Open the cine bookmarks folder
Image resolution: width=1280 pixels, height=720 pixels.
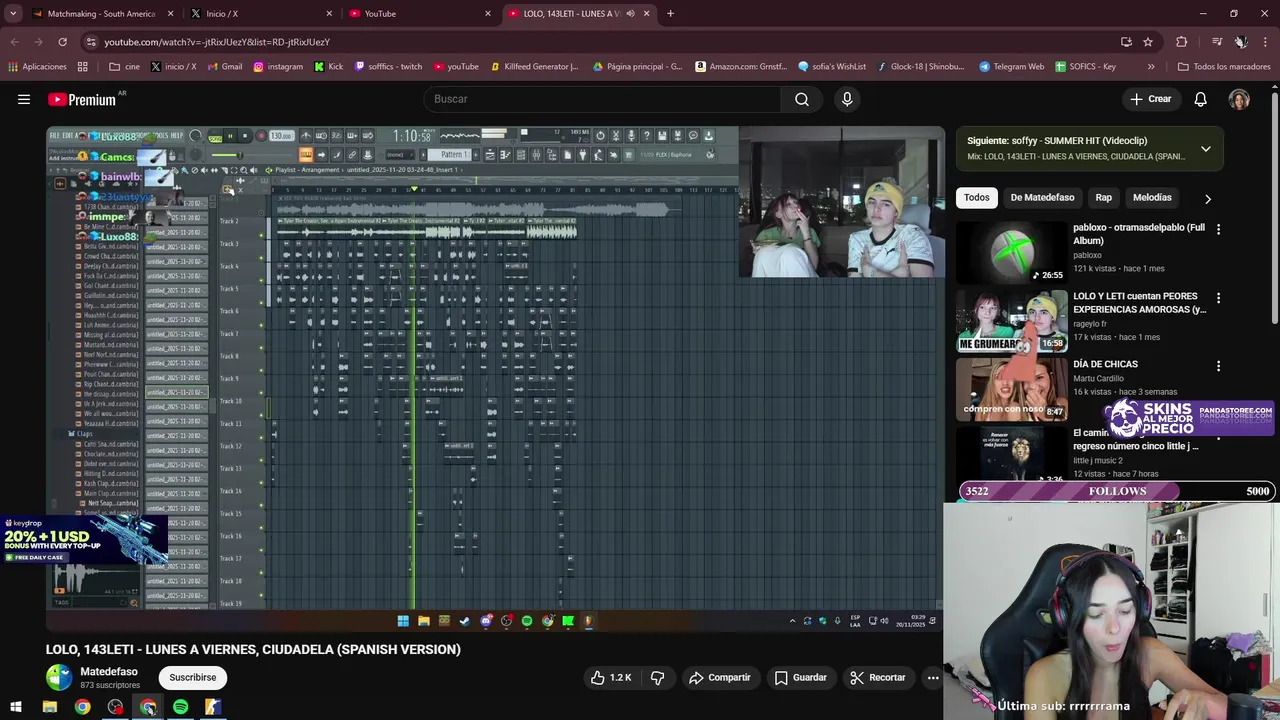pos(124,67)
